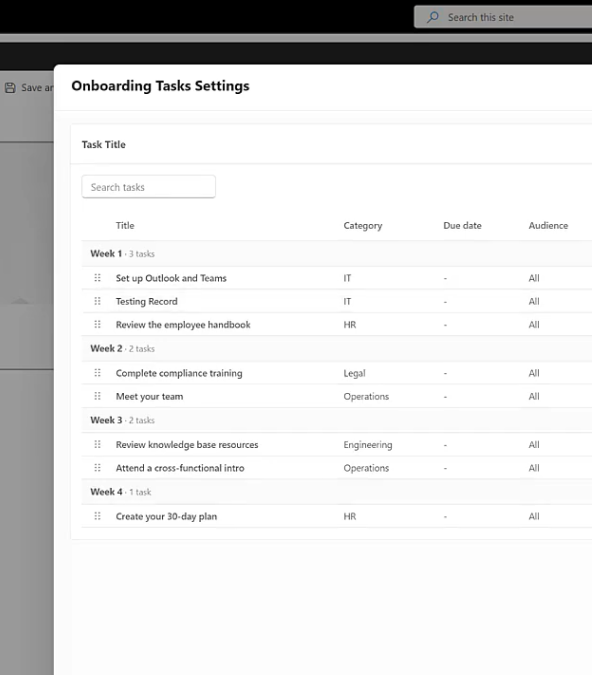Image resolution: width=592 pixels, height=675 pixels.
Task: Open Attend a cross-functional intro task
Action: pos(180,468)
